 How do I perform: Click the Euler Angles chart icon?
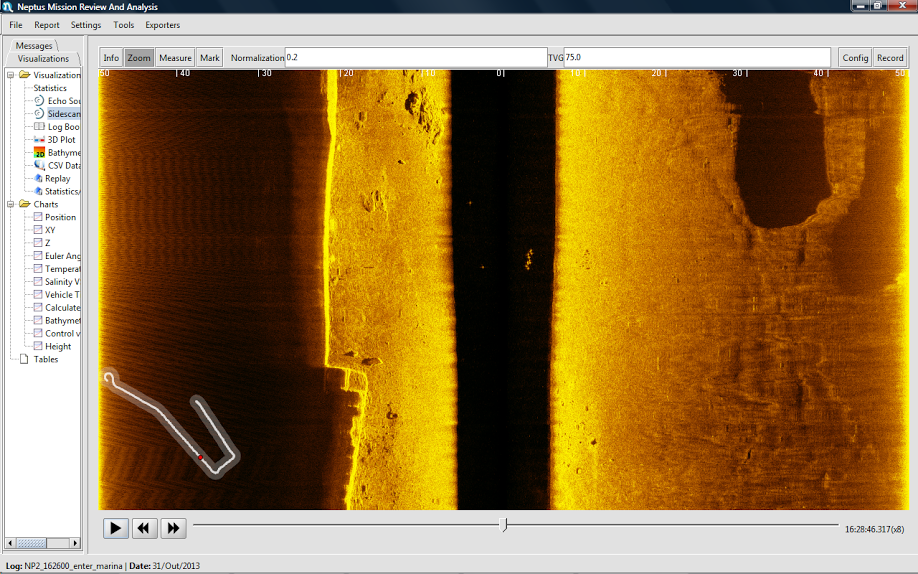(x=38, y=255)
